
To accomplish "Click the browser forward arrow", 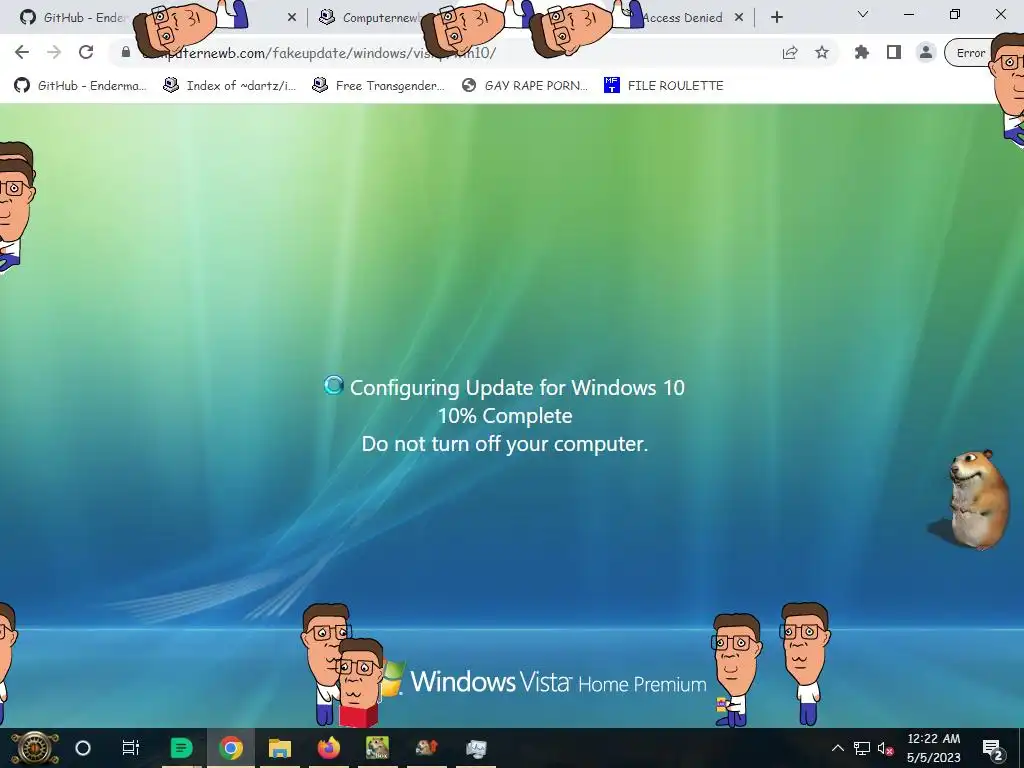I will click(54, 52).
